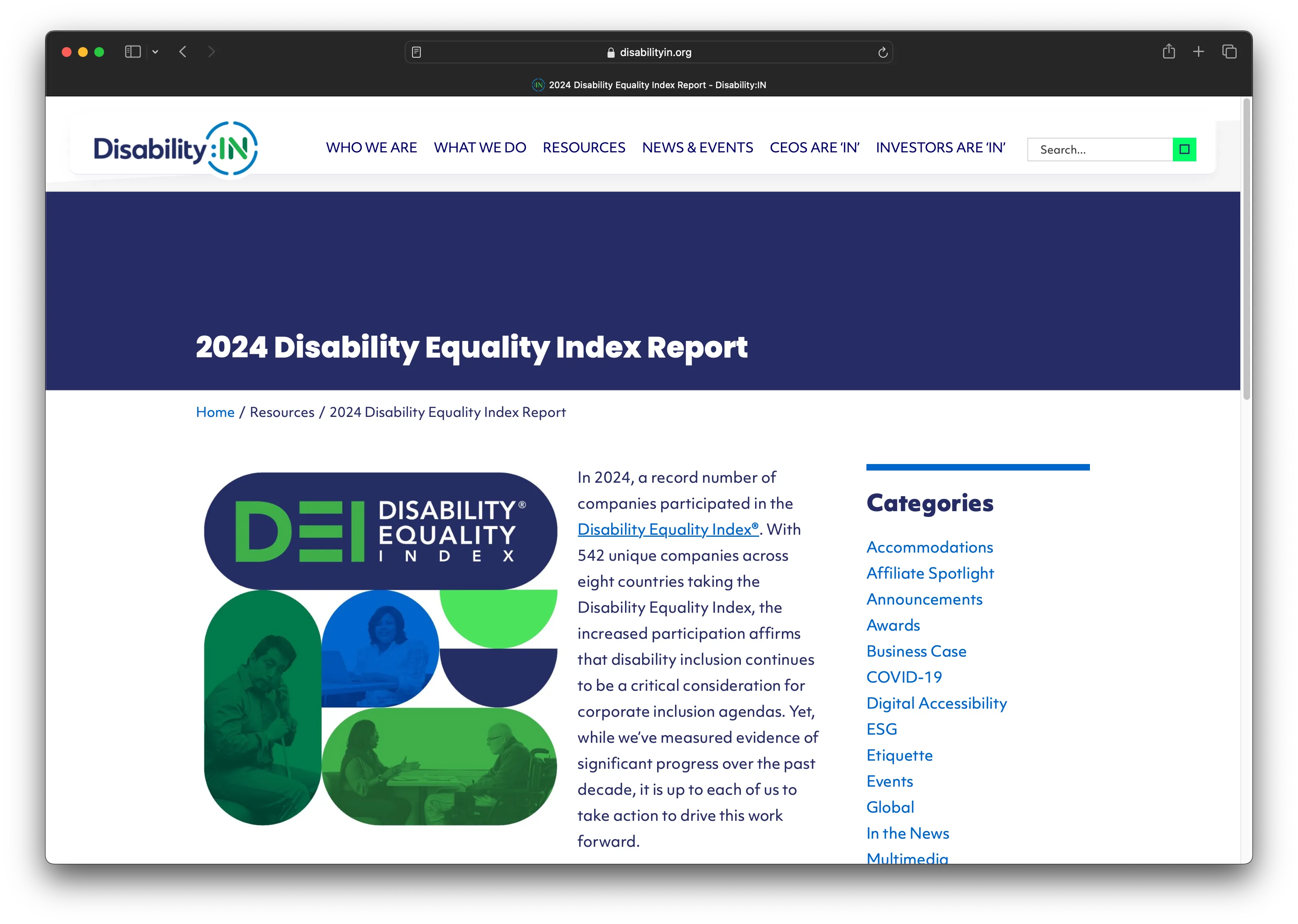
Task: Open the NEWS & EVENTS menu
Action: pos(697,148)
